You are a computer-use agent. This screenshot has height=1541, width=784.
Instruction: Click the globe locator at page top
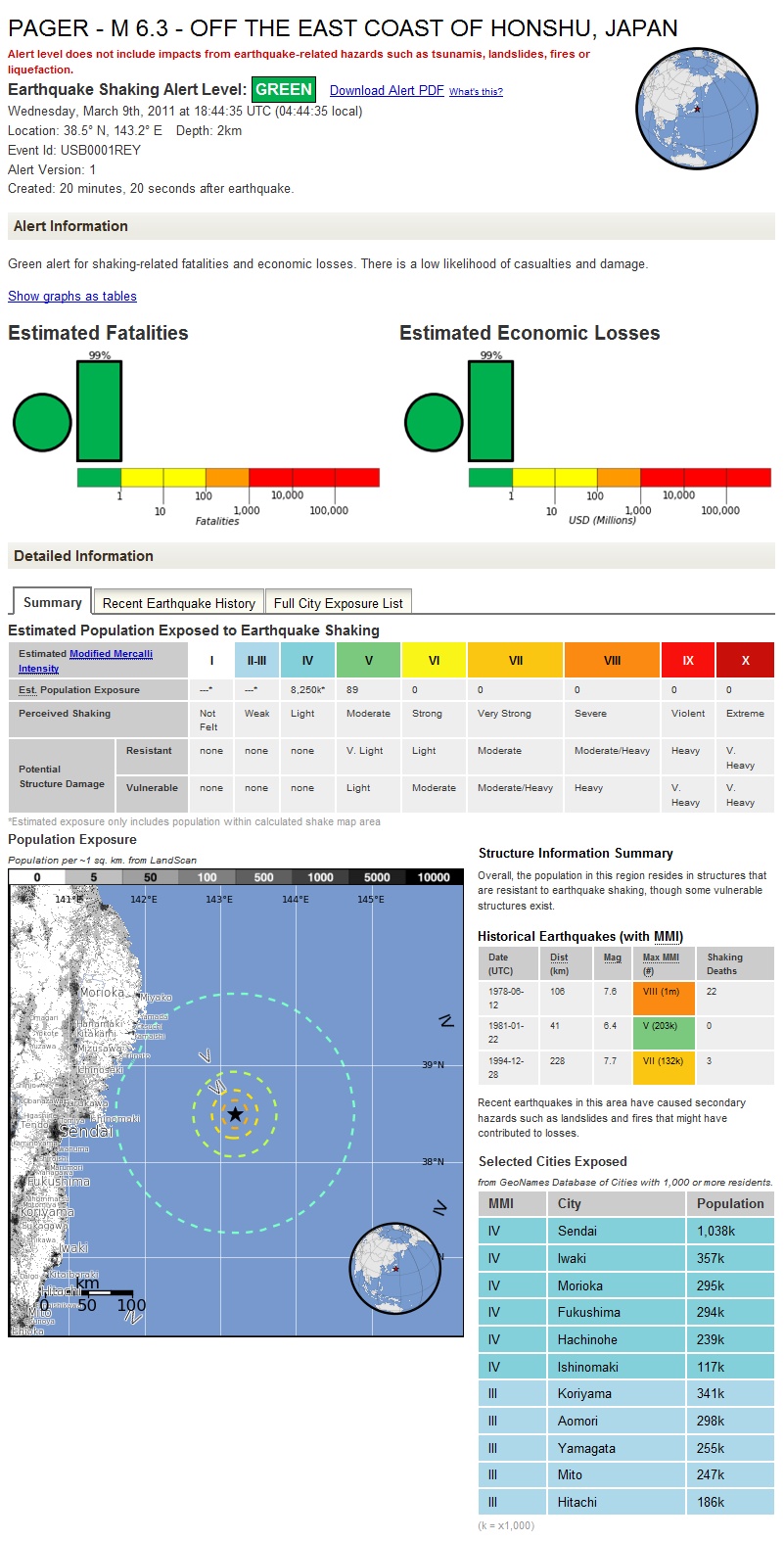pos(697,108)
